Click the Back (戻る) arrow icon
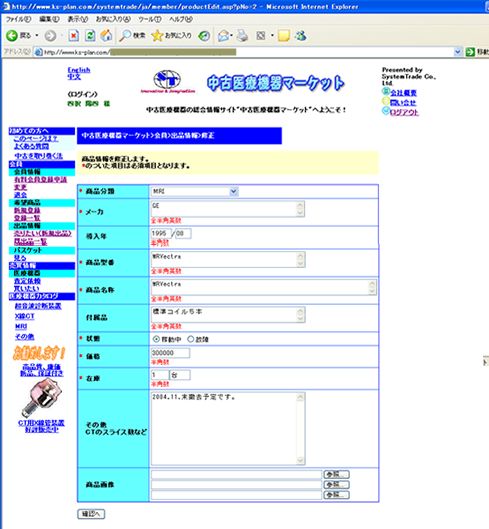The width and height of the screenshot is (489, 529). (x=12, y=35)
